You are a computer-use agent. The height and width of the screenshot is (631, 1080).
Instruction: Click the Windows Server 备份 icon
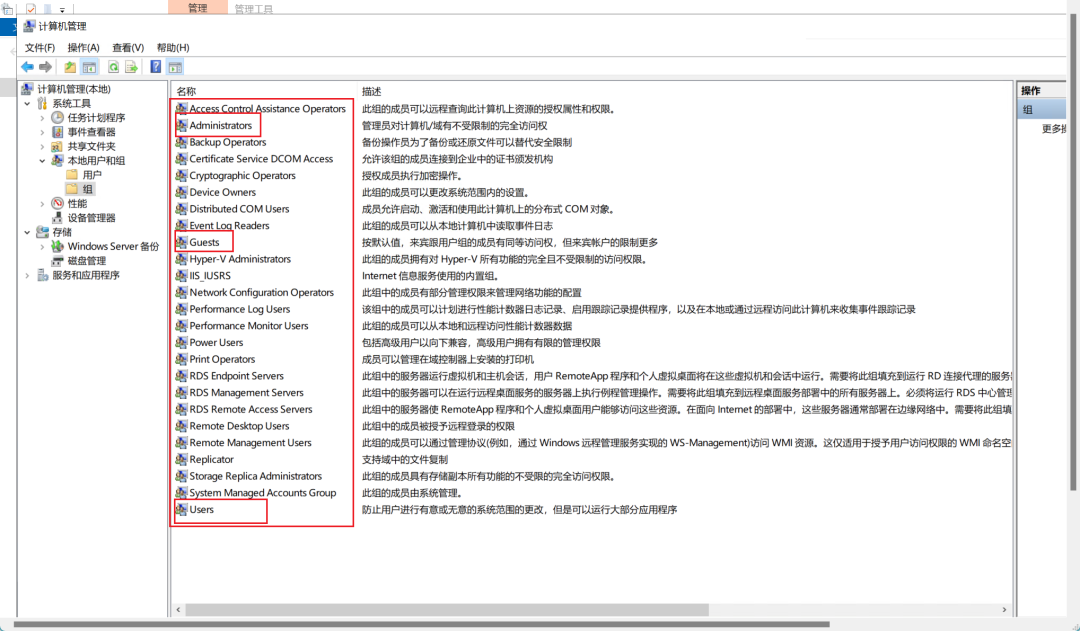[x=58, y=247]
